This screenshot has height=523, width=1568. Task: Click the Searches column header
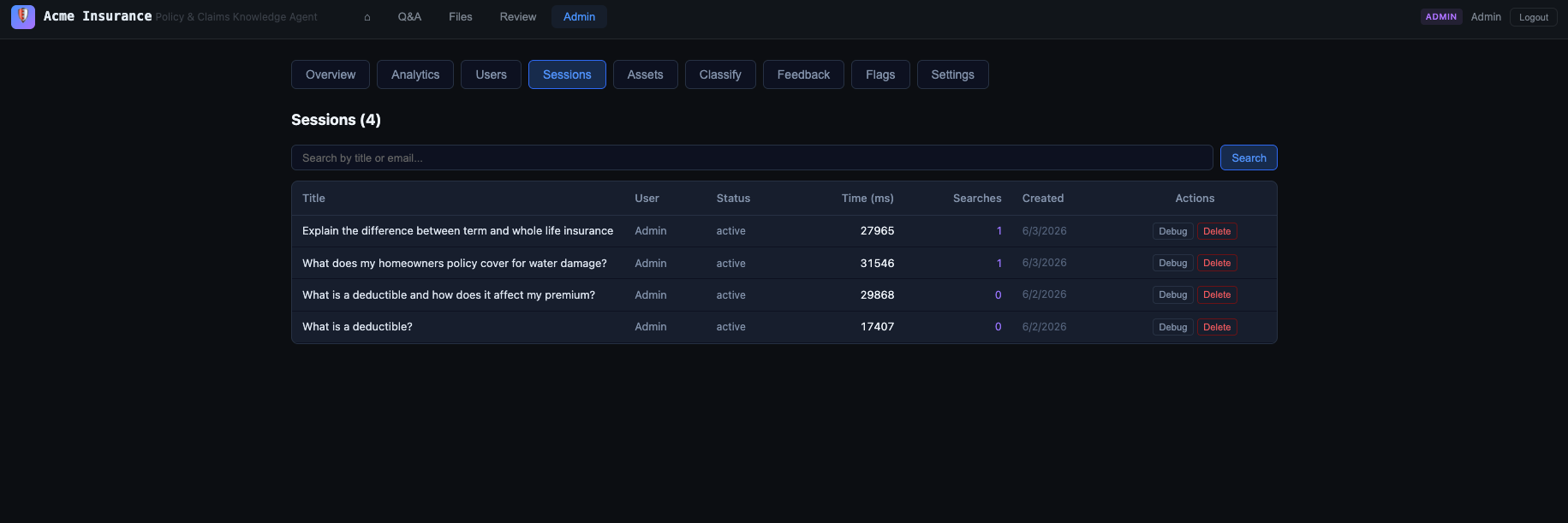pyautogui.click(x=977, y=198)
